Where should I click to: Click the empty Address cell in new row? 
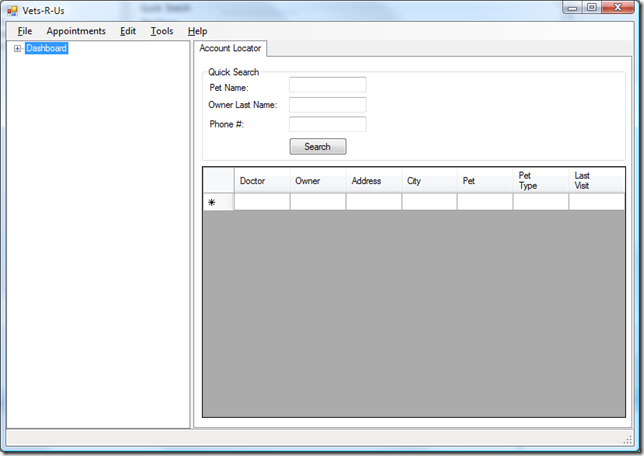[x=374, y=202]
